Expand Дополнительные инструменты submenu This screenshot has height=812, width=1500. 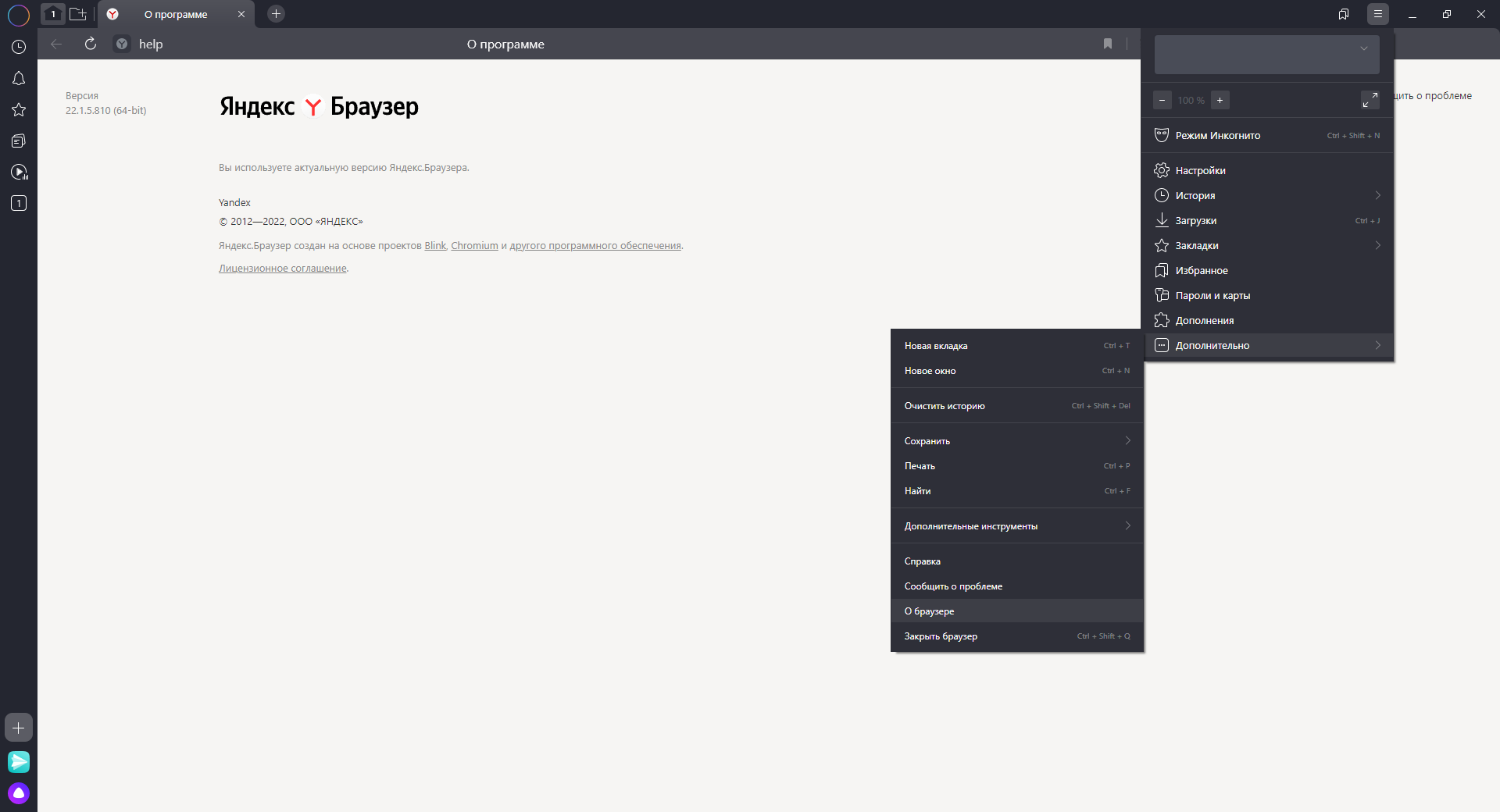click(x=1017, y=526)
